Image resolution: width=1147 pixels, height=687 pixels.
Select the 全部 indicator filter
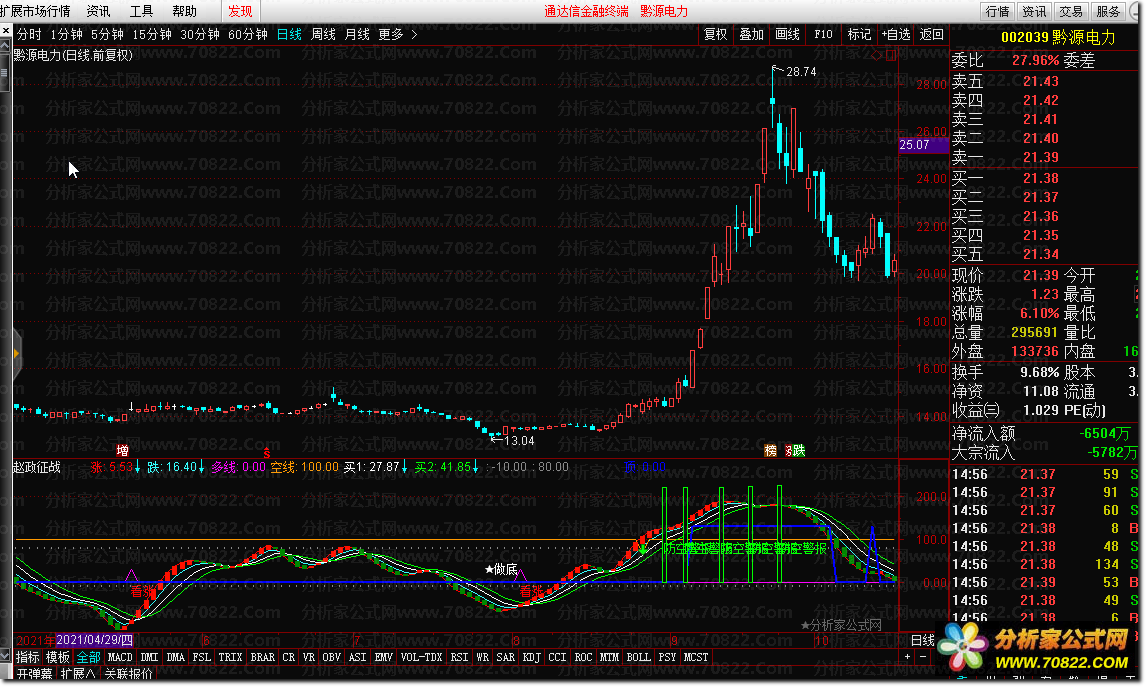click(x=88, y=657)
